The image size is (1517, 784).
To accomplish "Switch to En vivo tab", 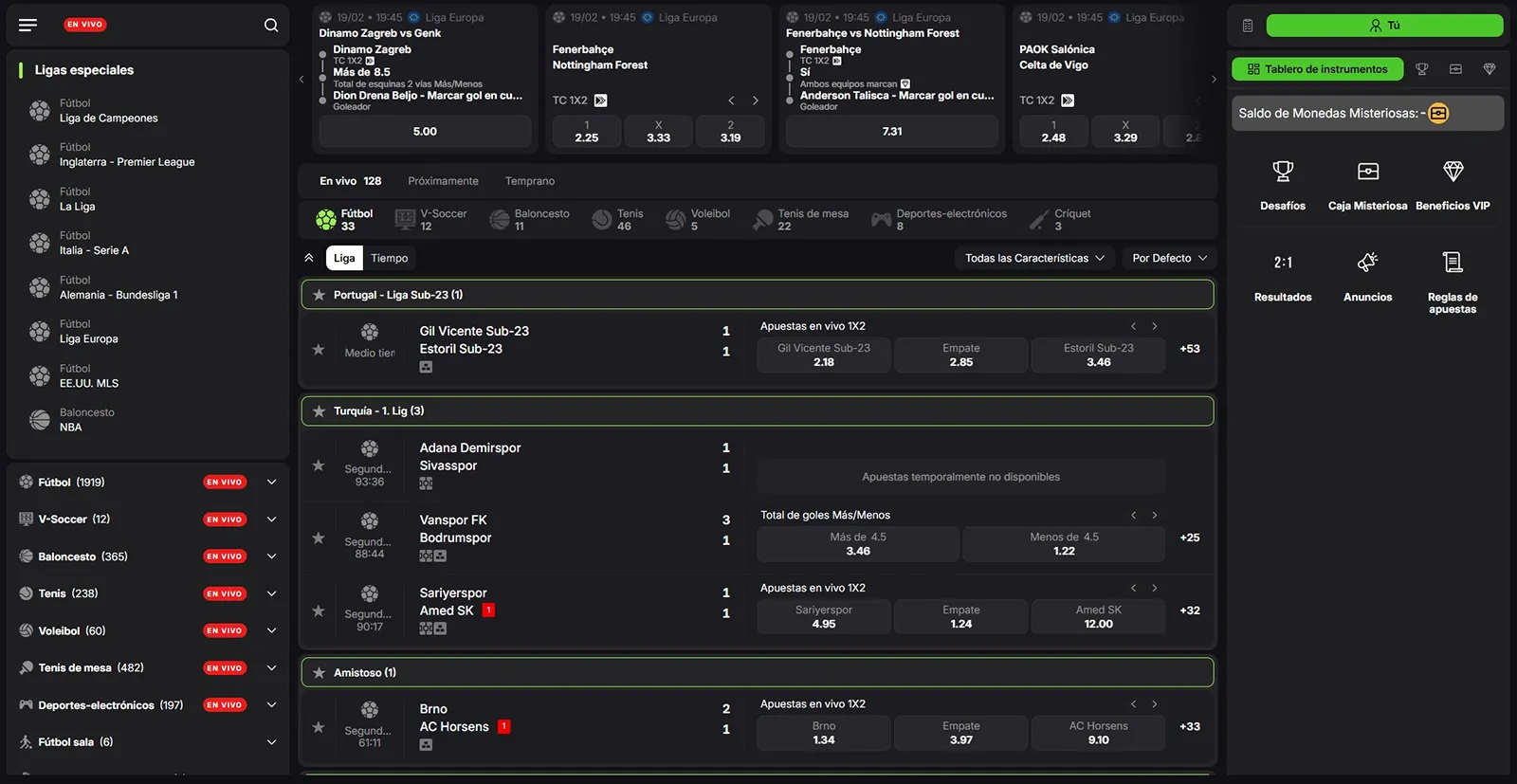I will click(x=350, y=181).
